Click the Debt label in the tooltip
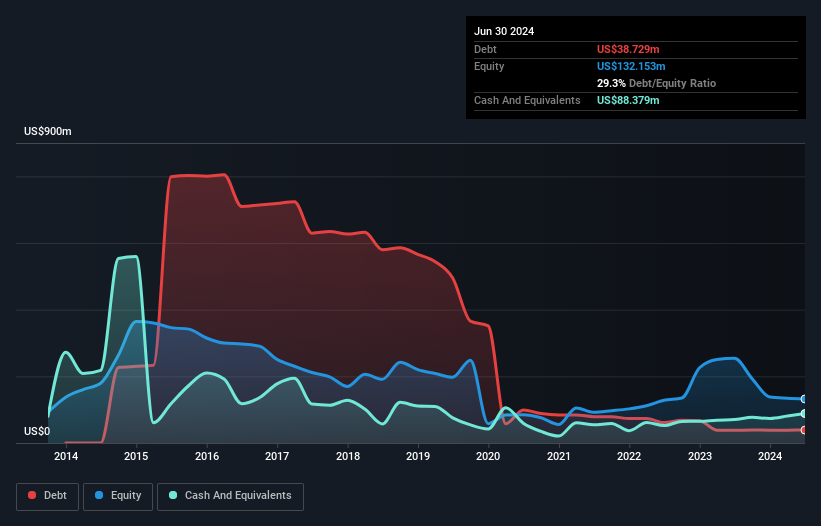821x526 pixels. [x=485, y=49]
